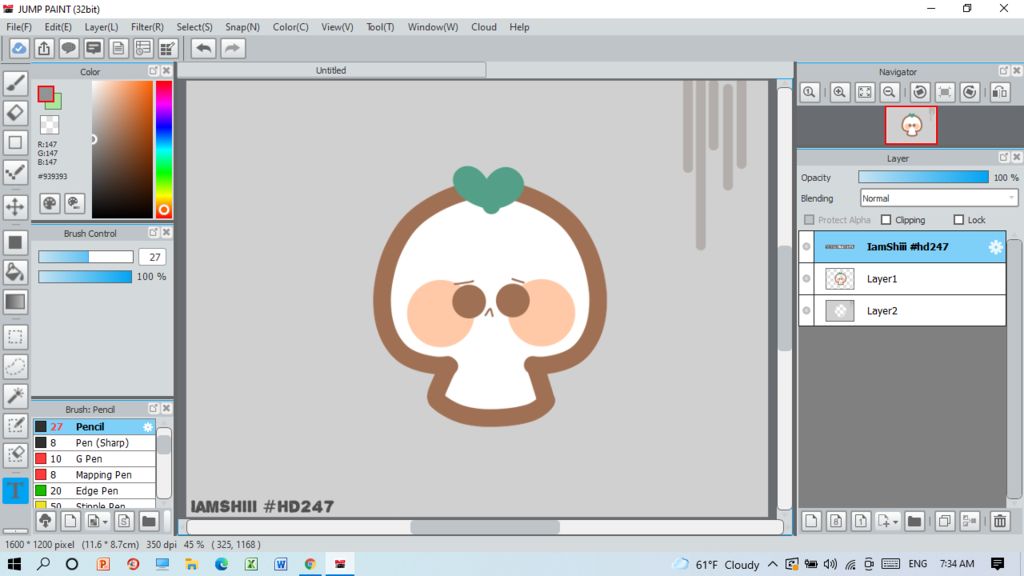Fit canvas to window in Navigator
The width and height of the screenshot is (1024, 576).
(864, 92)
